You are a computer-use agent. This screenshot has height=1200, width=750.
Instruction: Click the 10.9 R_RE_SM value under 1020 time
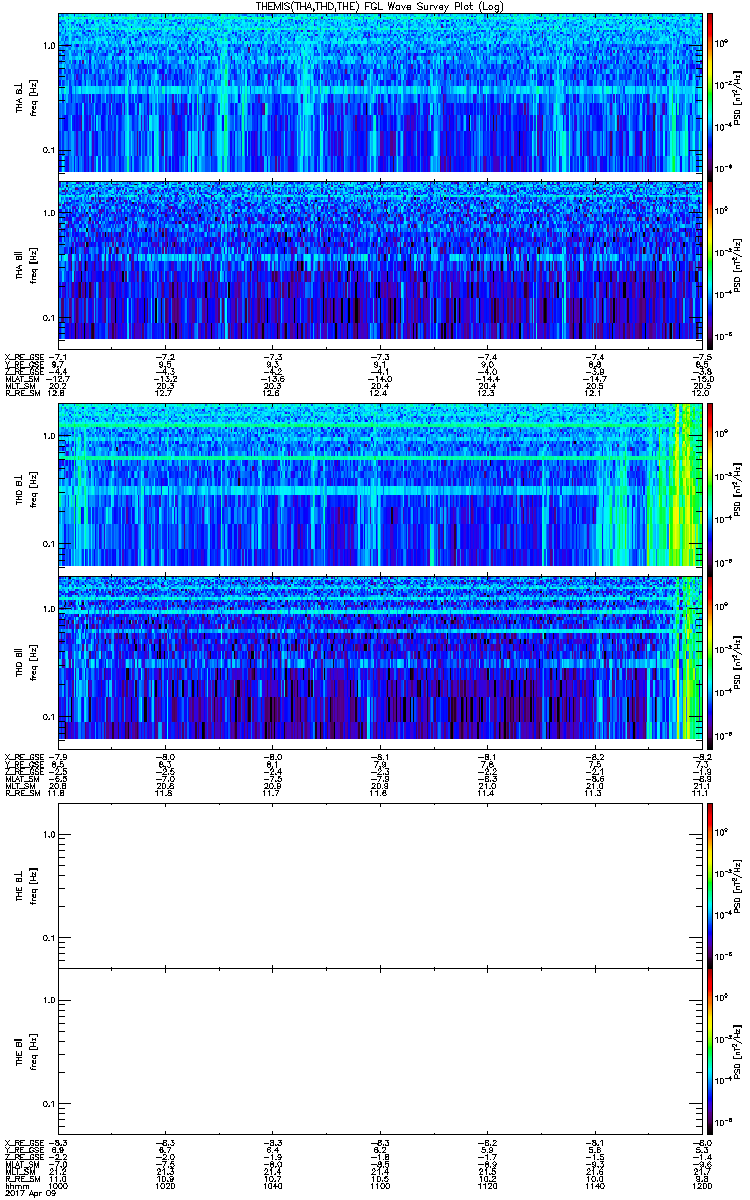(165, 1180)
